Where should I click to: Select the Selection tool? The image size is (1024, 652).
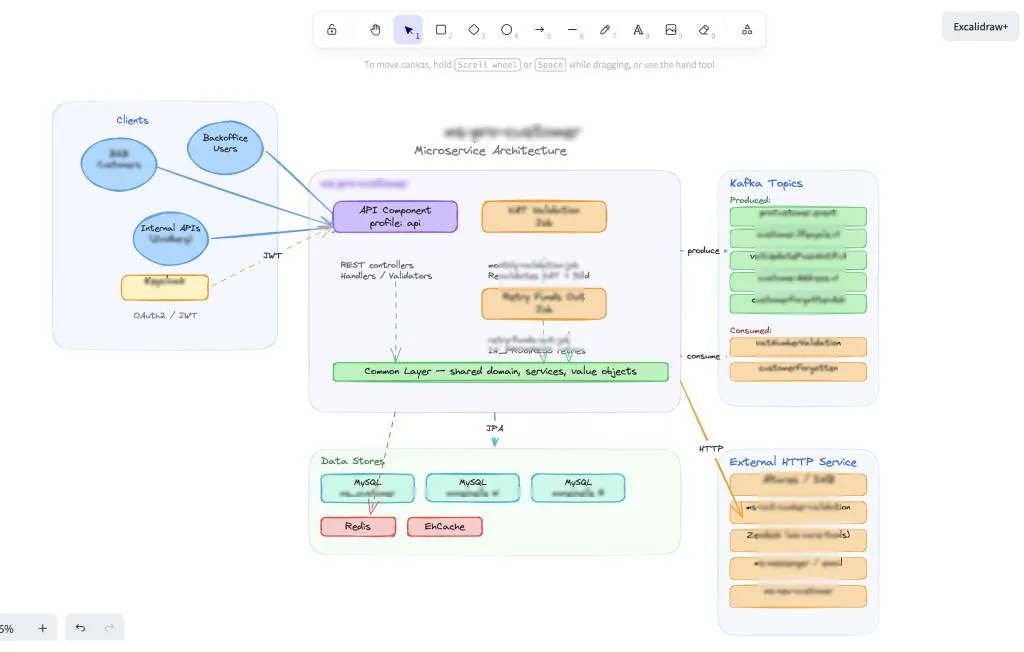point(408,29)
